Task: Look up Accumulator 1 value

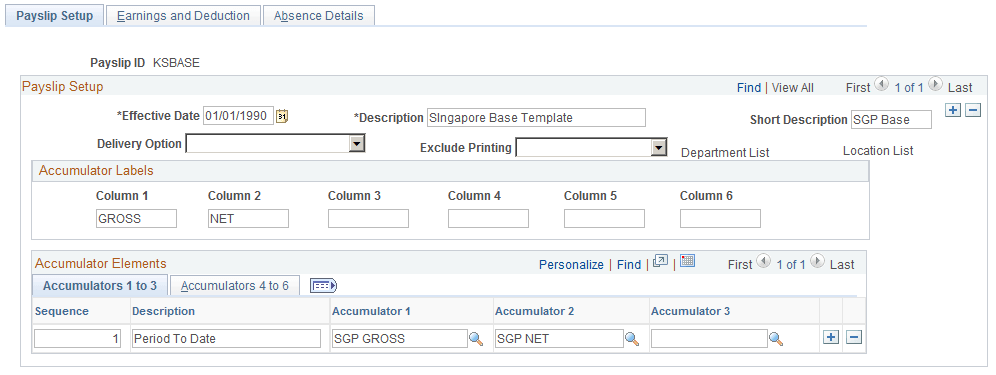Action: [476, 339]
